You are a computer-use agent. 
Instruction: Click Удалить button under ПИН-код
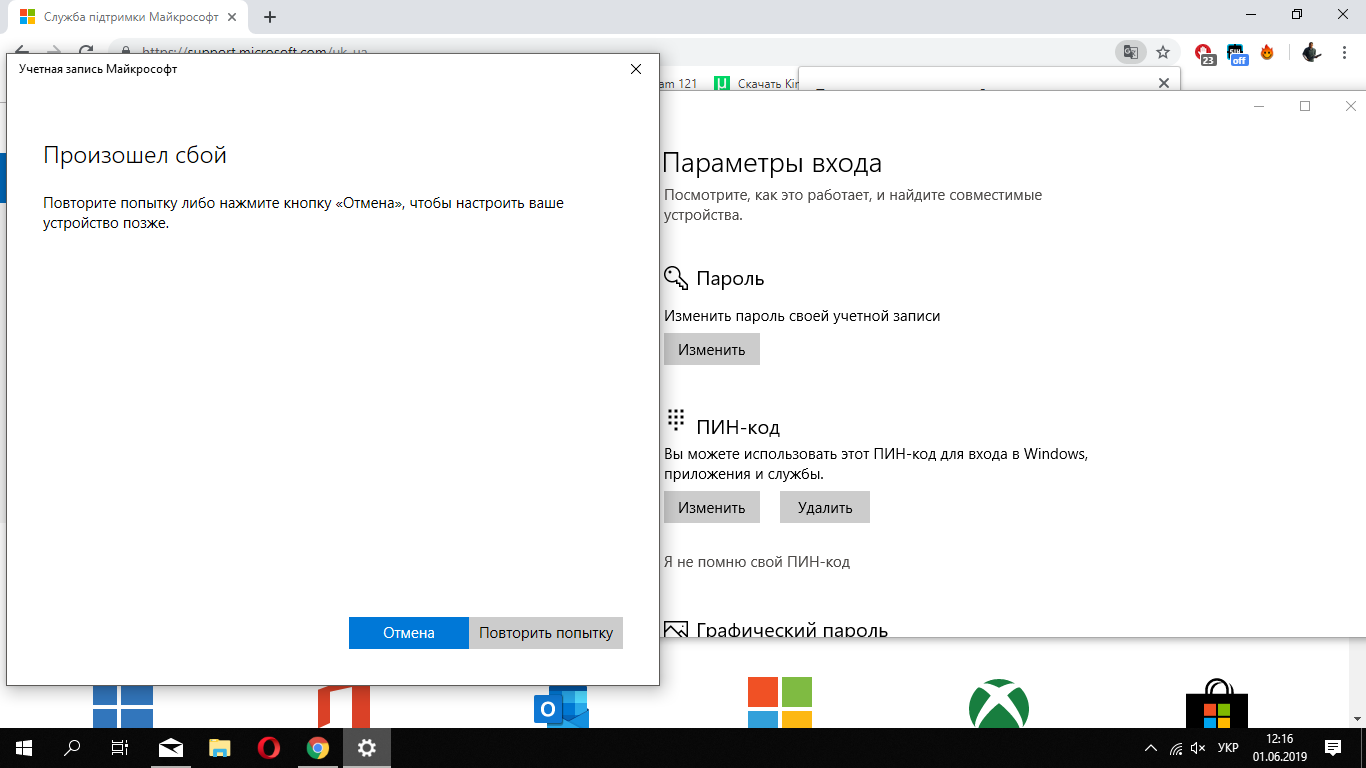coord(825,507)
